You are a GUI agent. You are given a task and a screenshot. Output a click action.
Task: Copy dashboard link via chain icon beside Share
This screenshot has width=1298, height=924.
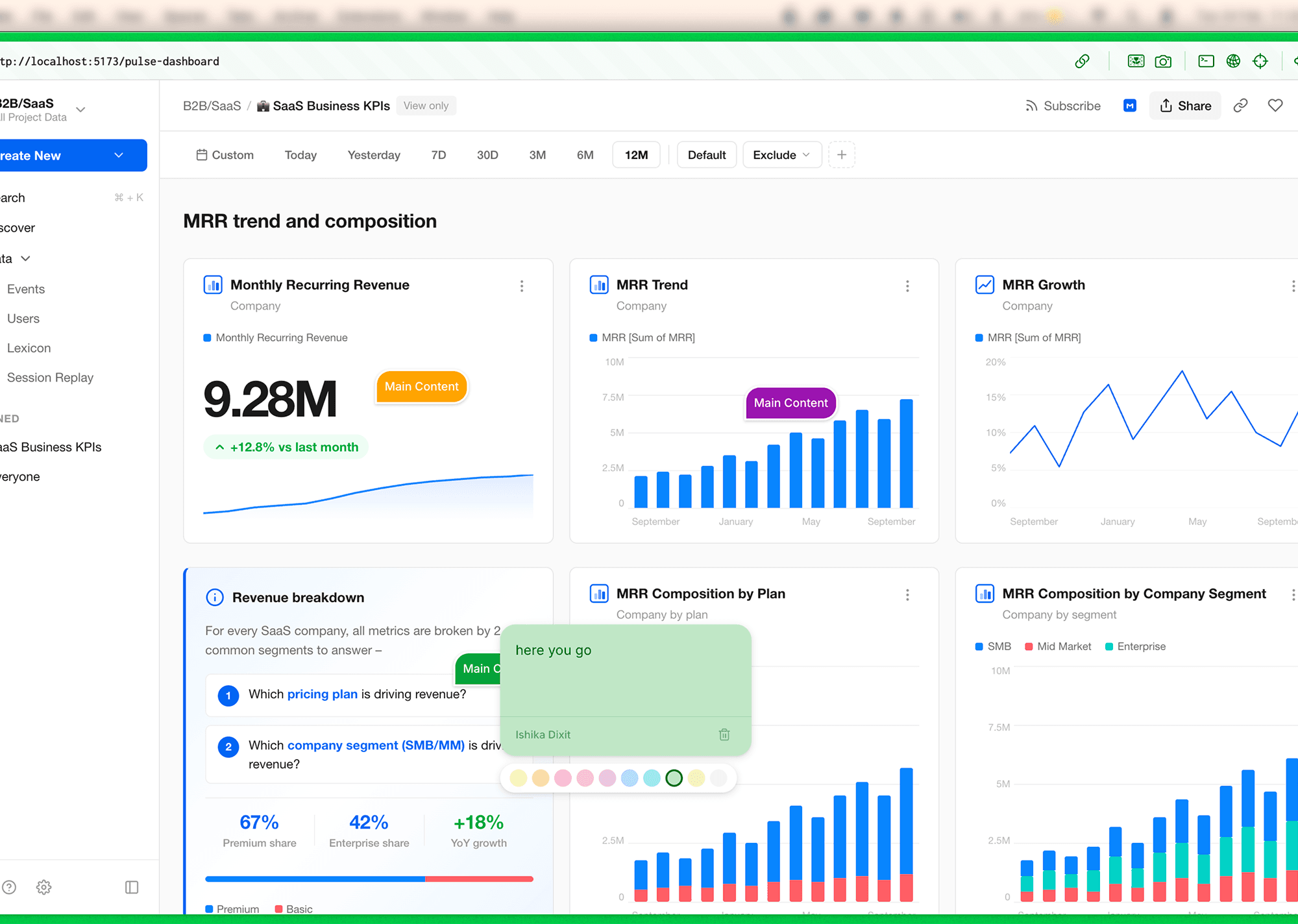pos(1240,105)
